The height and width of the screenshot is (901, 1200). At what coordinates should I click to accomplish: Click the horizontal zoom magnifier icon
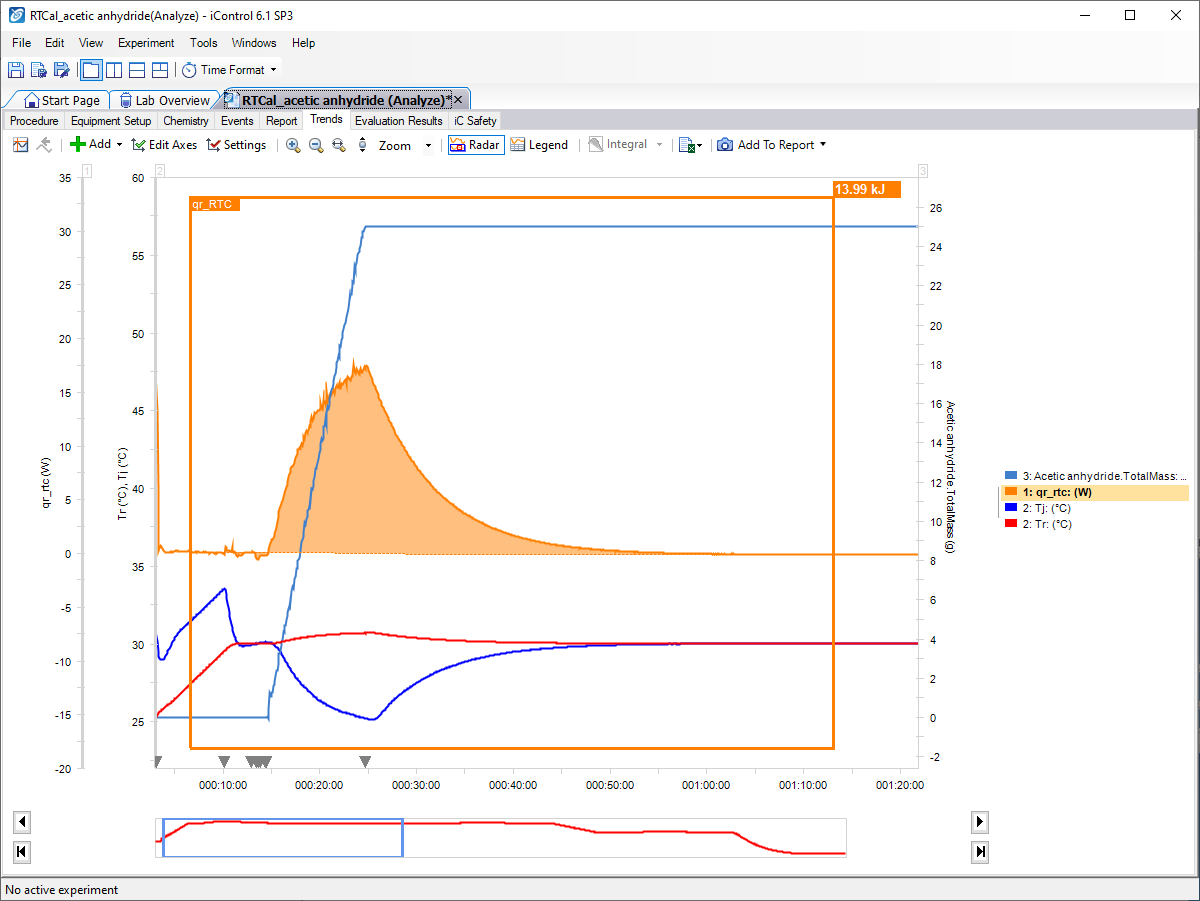pyautogui.click(x=339, y=145)
